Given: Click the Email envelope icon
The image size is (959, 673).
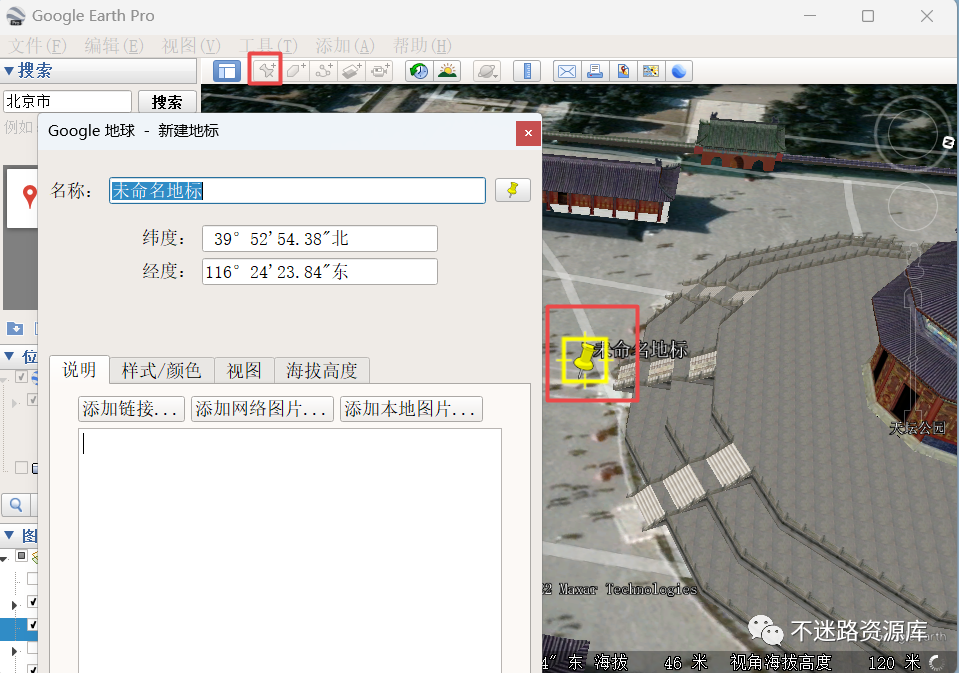Looking at the screenshot, I should point(567,71).
